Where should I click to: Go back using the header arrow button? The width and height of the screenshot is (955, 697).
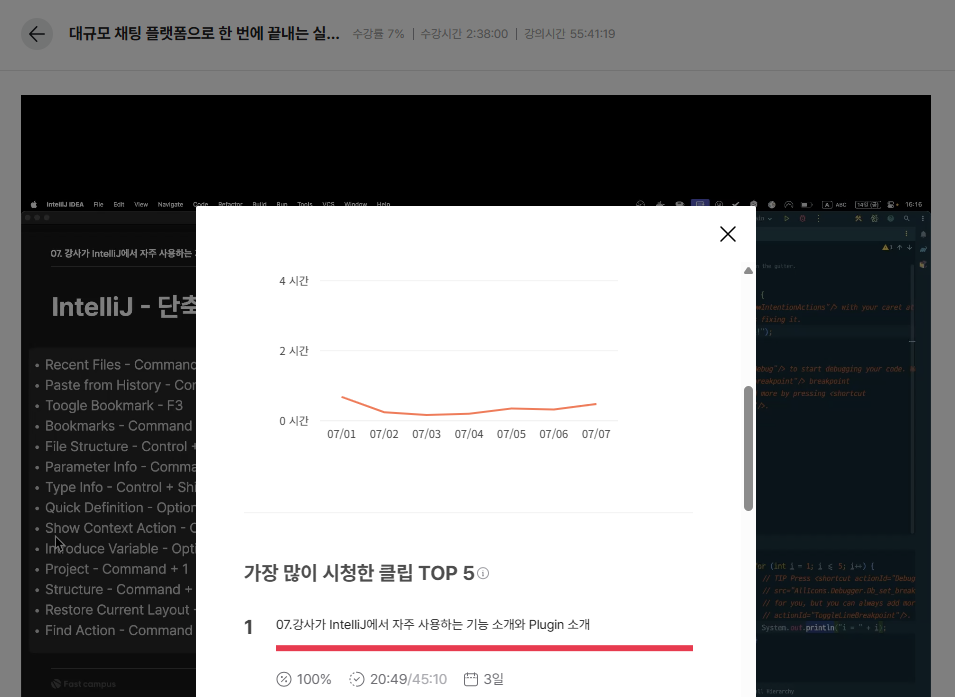pyautogui.click(x=37, y=34)
